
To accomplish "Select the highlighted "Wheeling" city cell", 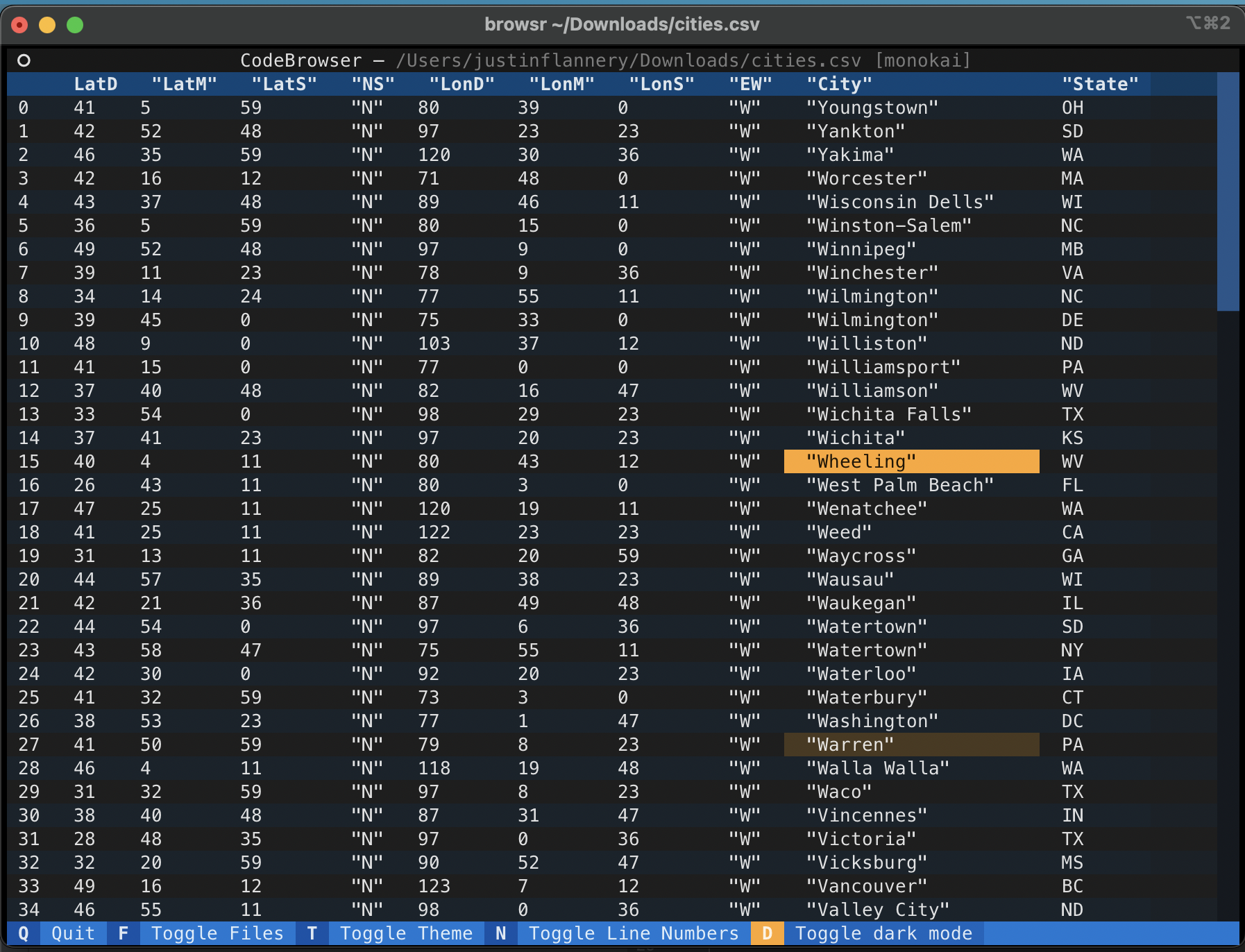I will [912, 461].
